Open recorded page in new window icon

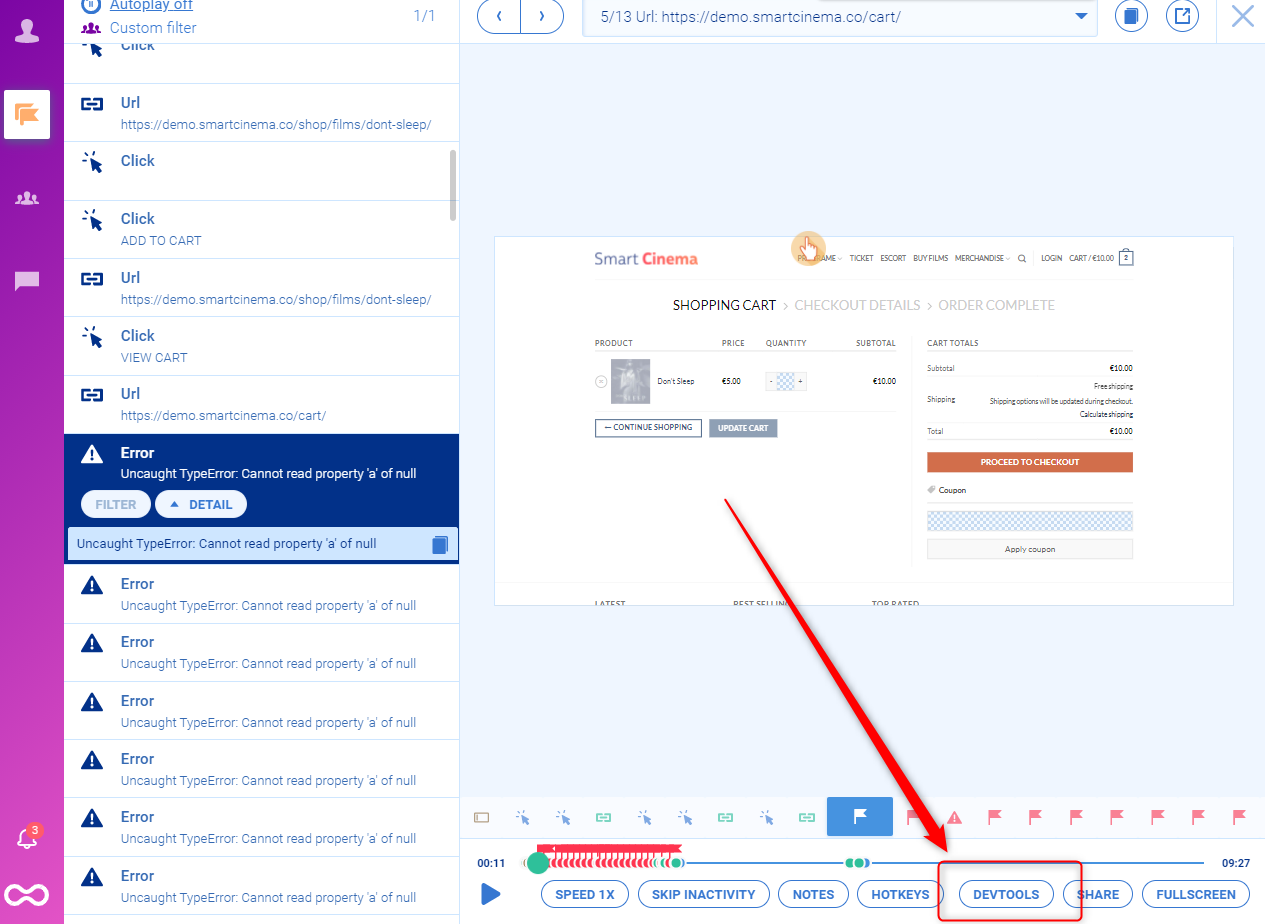point(1183,16)
